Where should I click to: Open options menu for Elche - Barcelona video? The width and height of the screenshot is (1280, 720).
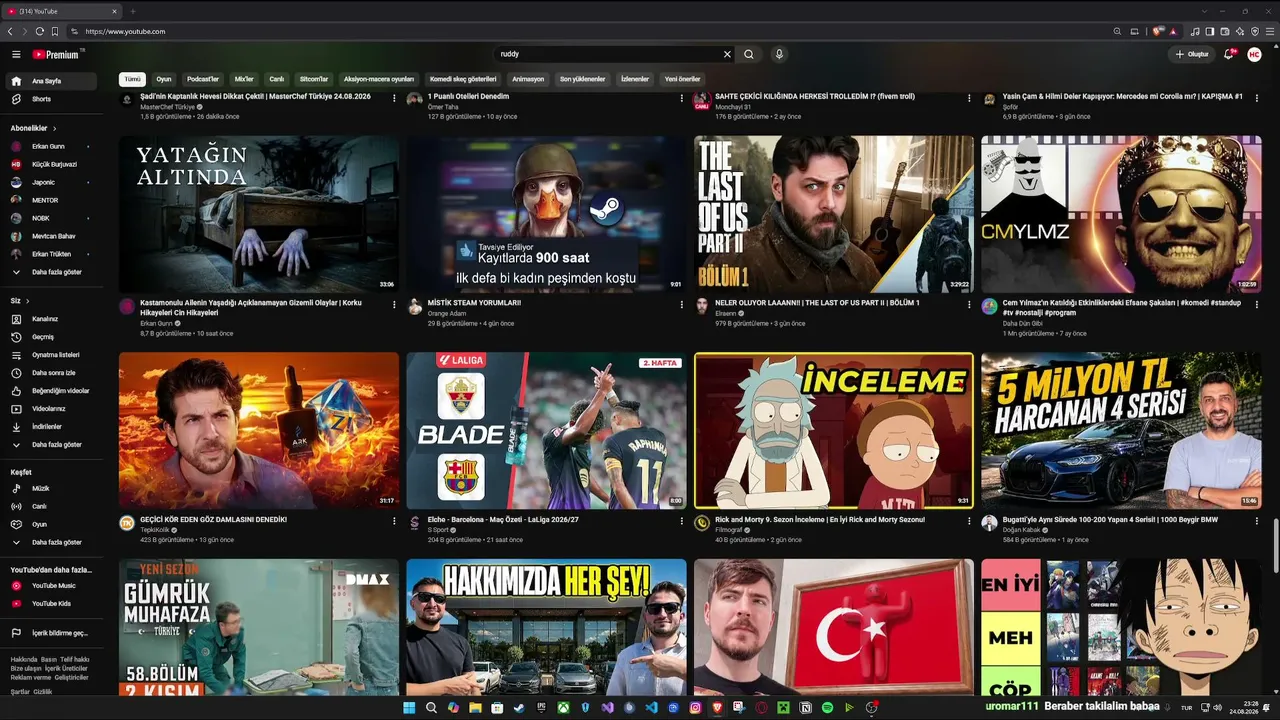(x=681, y=522)
